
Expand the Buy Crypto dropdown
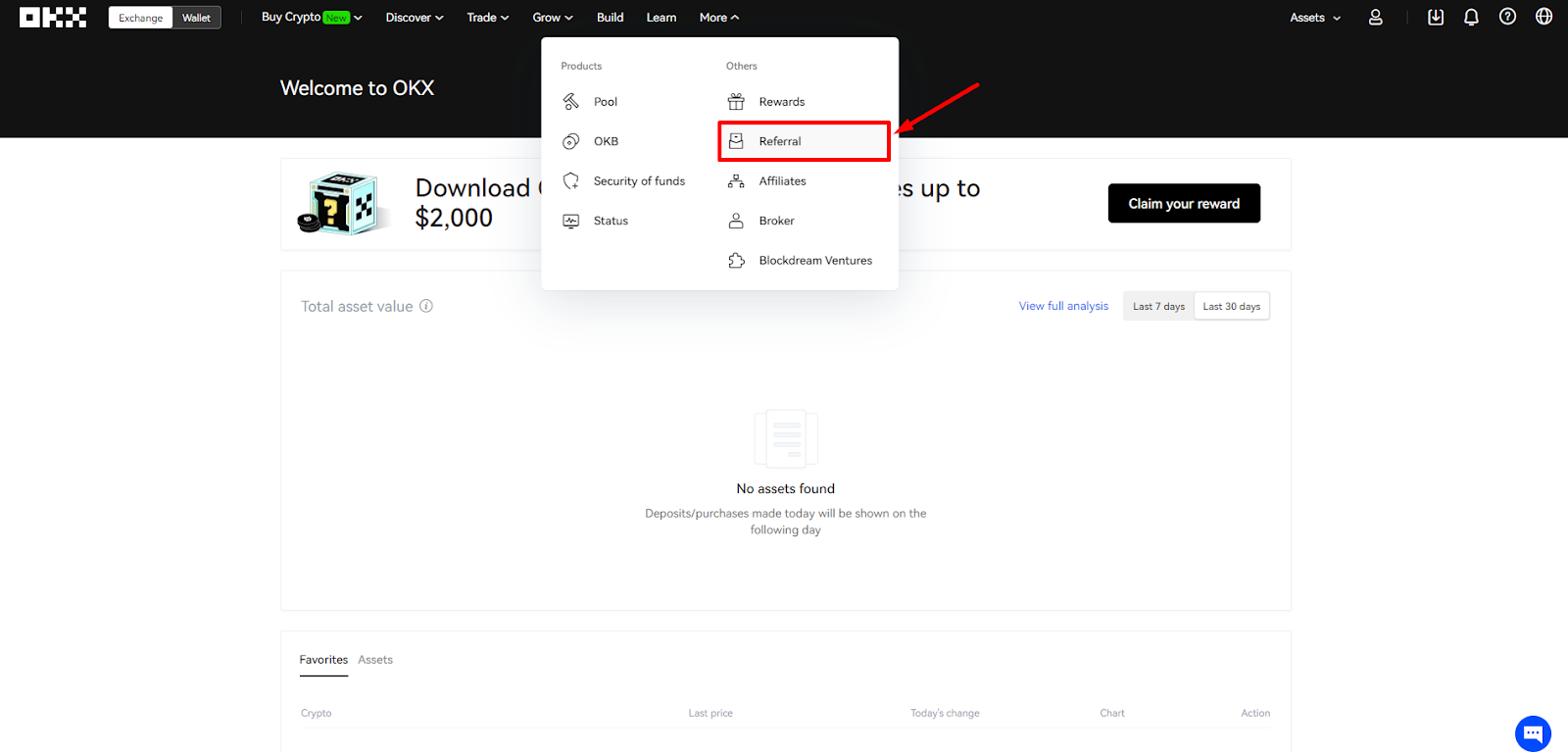coord(312,18)
